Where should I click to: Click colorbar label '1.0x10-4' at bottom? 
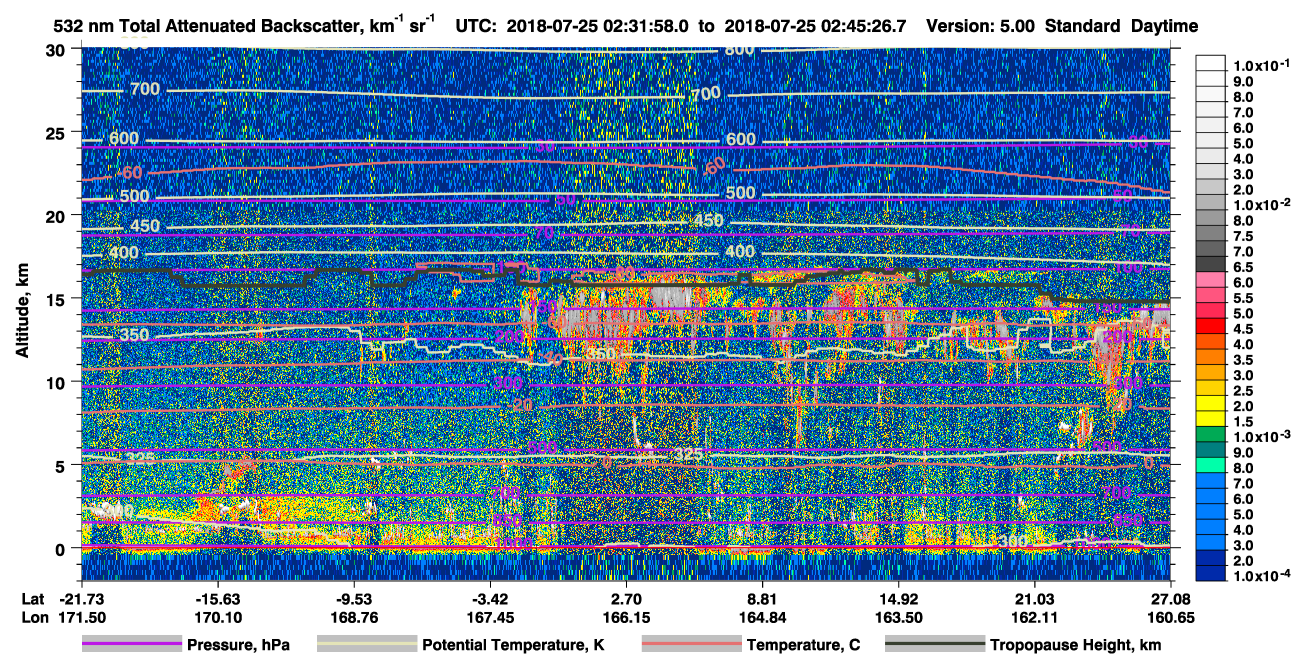point(1264,574)
